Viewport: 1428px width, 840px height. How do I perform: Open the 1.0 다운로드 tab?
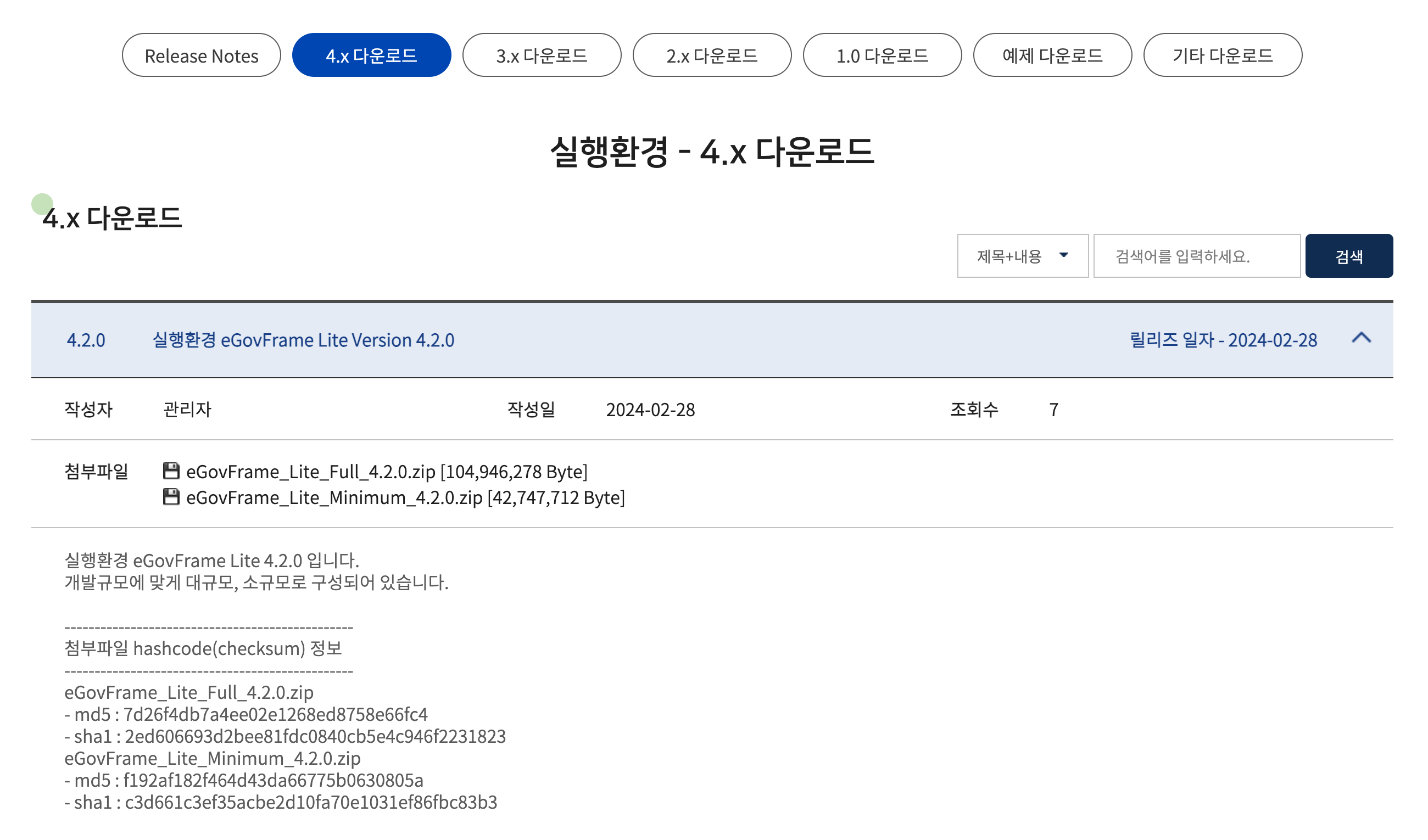[882, 55]
